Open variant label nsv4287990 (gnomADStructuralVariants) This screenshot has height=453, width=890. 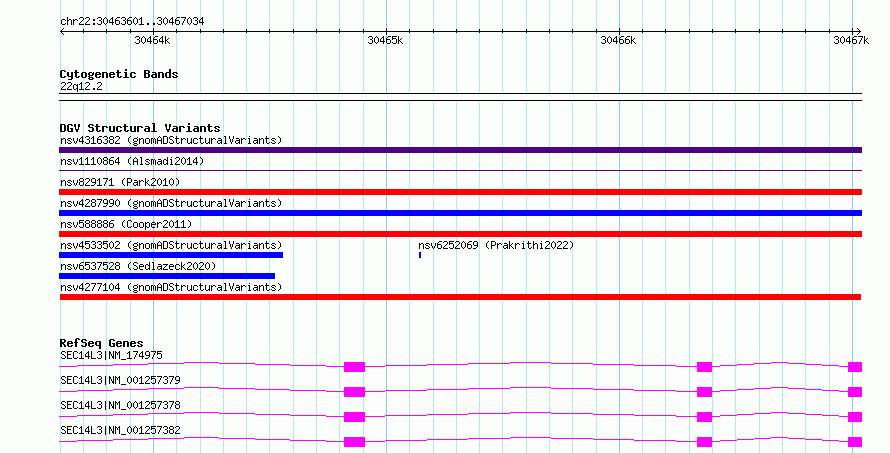[x=171, y=203]
